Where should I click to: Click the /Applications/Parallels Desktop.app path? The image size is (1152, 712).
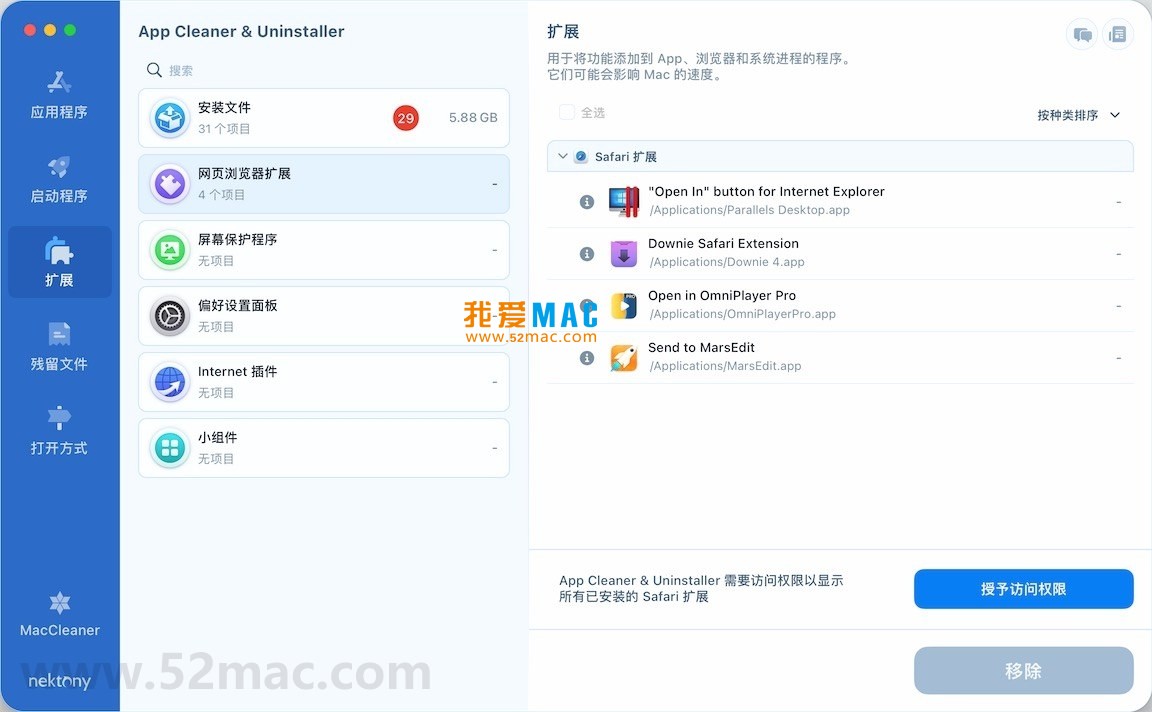[x=749, y=210]
